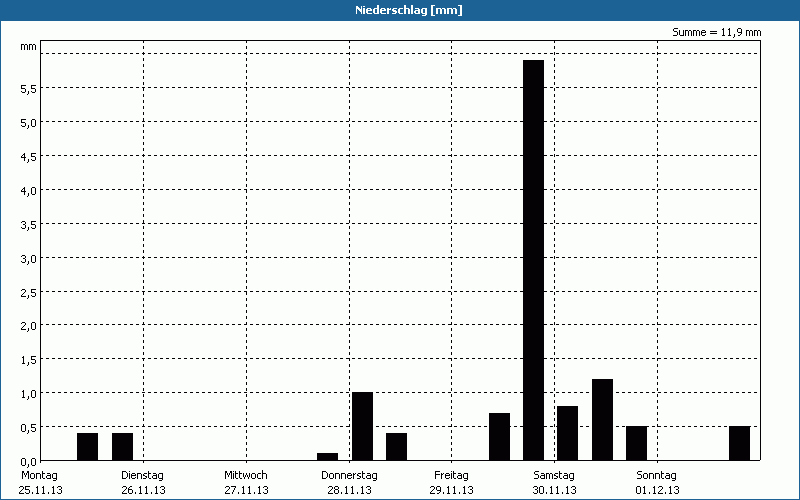
Task: Click the Niederschlag [mm] chart title
Action: click(409, 10)
